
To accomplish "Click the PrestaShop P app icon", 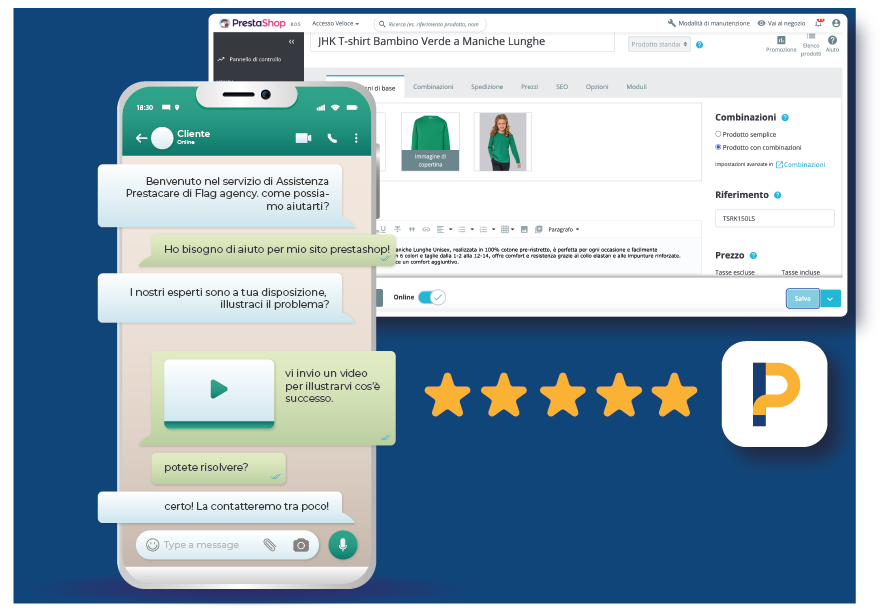I will pos(774,394).
